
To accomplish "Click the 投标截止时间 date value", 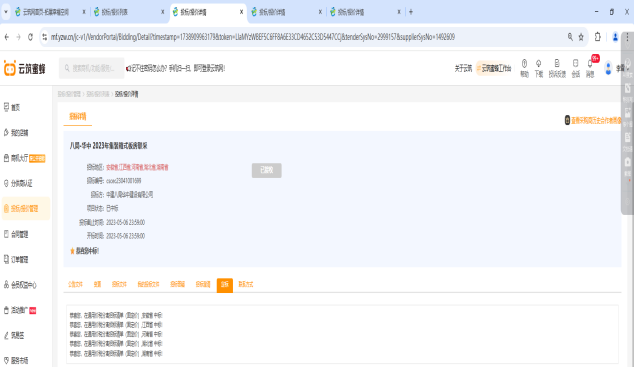I will [x=125, y=222].
